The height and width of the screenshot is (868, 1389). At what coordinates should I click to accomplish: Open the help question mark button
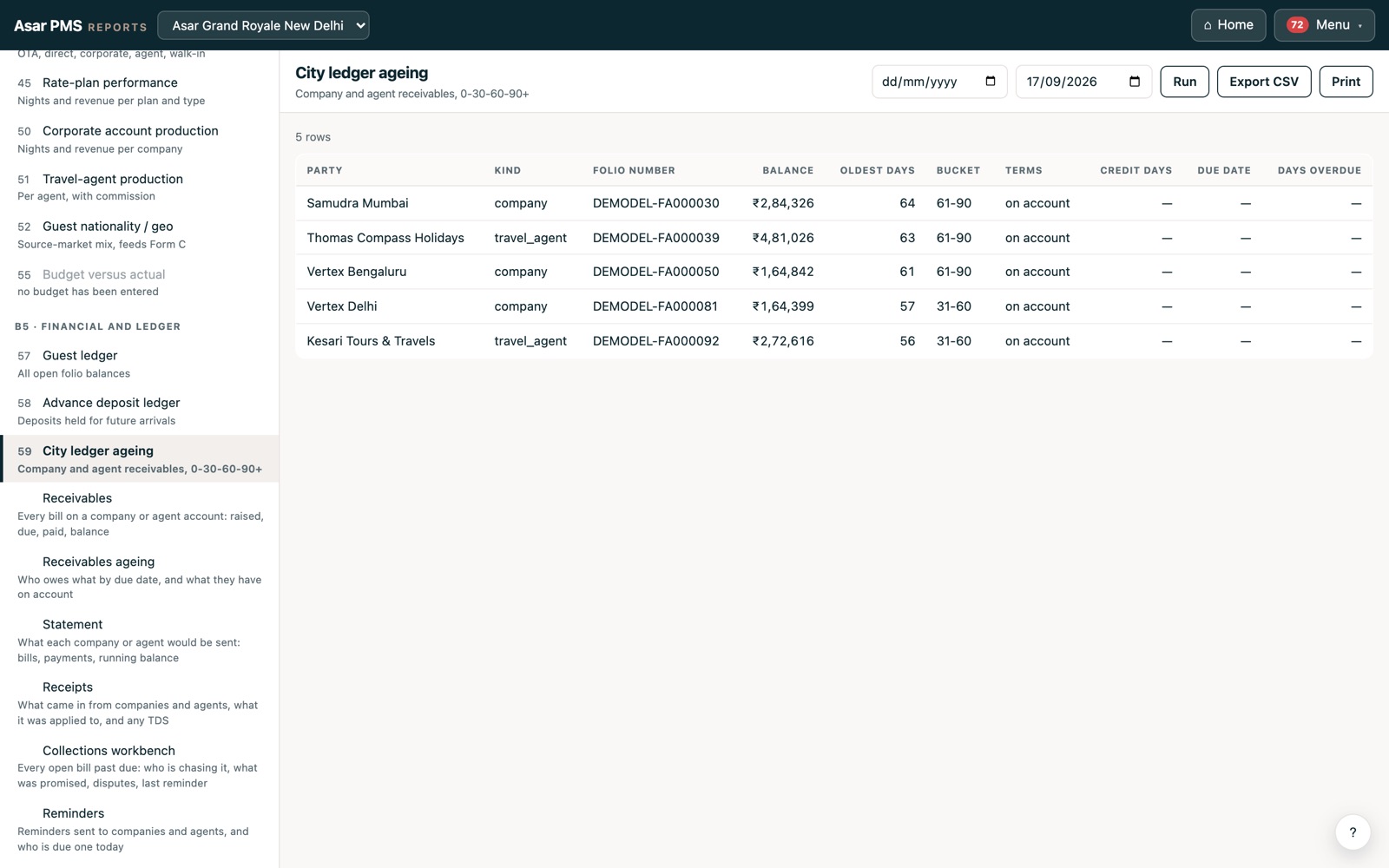(1353, 832)
